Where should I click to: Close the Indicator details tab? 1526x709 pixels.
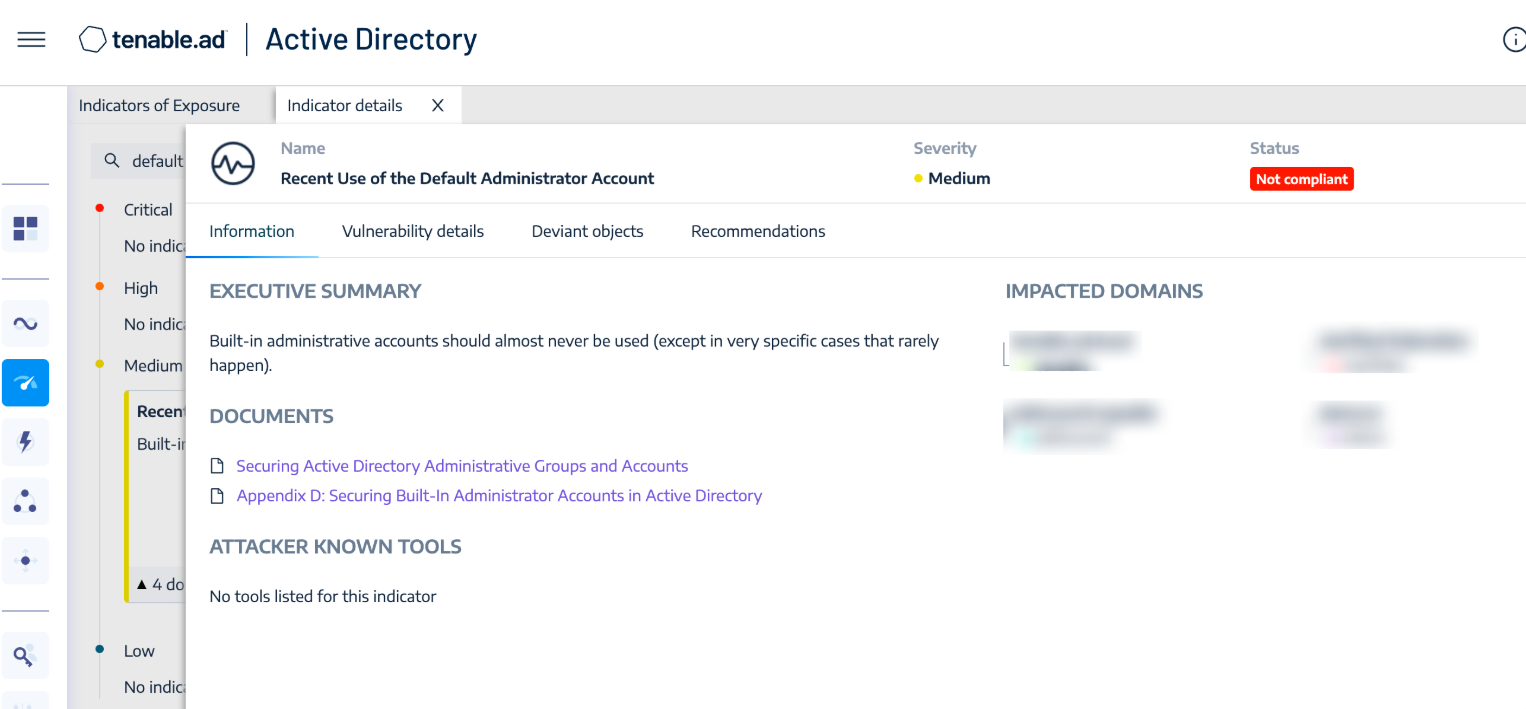point(437,105)
